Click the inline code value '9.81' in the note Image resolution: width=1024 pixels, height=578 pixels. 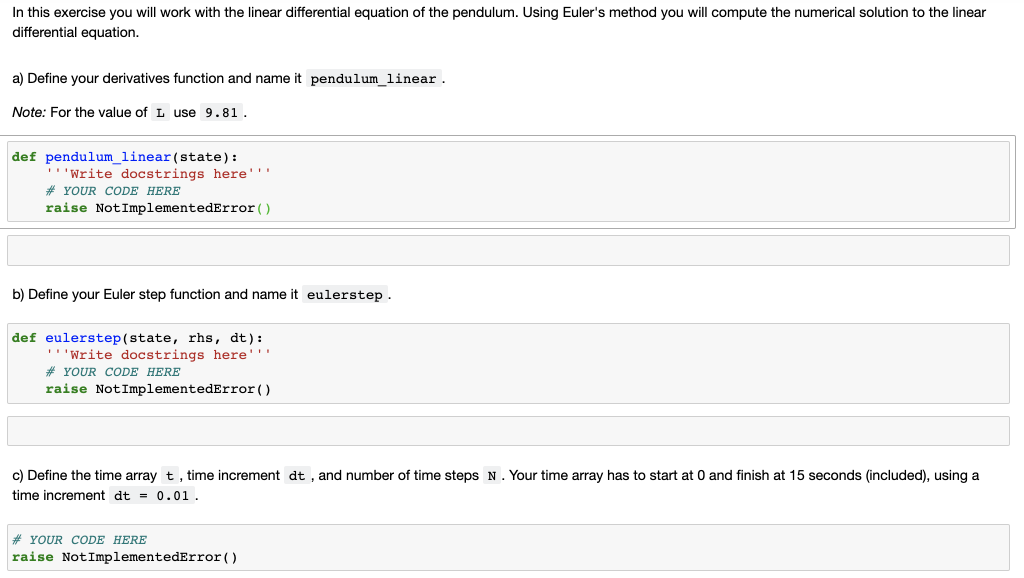click(221, 113)
